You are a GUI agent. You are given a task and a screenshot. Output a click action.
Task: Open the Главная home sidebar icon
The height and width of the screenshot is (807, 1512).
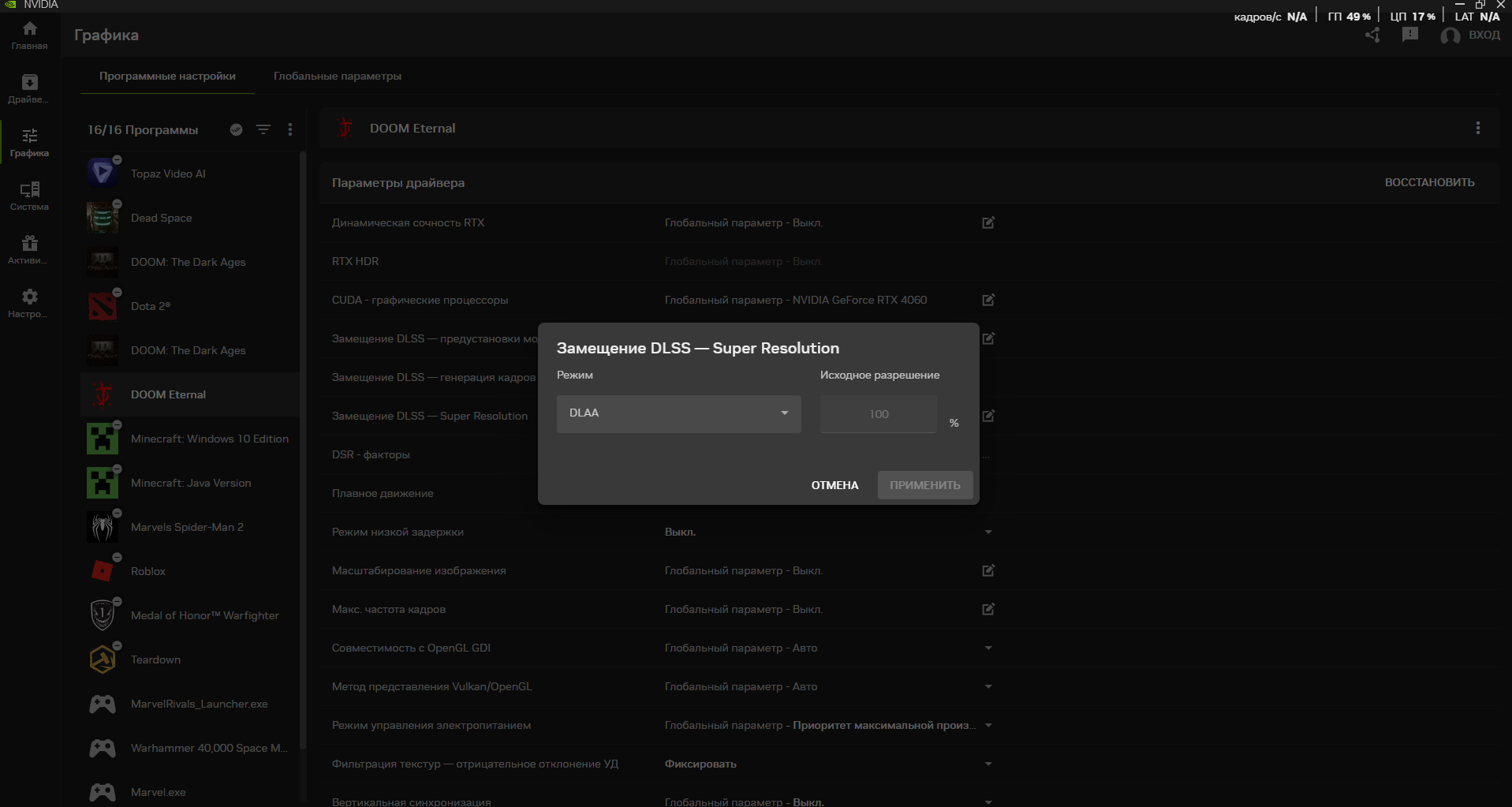coord(29,35)
